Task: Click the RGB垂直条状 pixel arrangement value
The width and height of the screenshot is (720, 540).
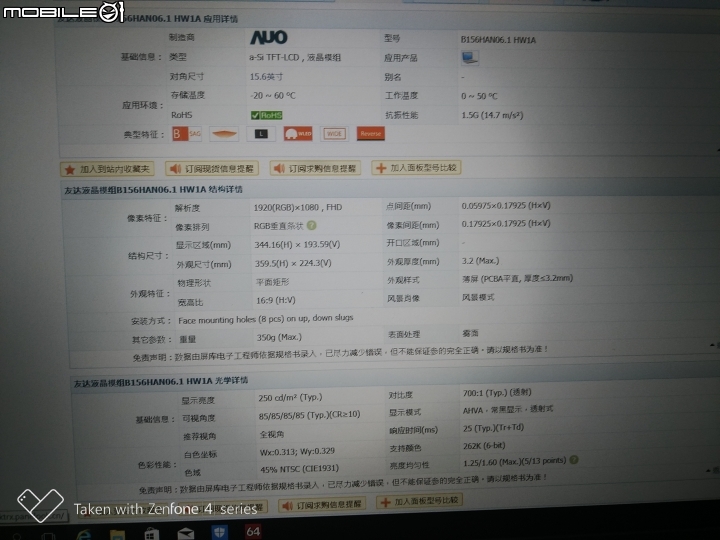Action: coord(278,226)
